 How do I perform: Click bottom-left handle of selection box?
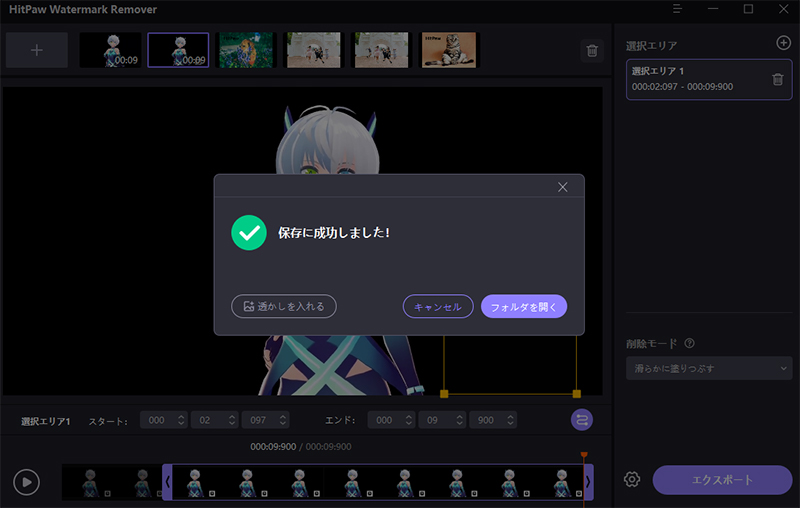444,394
